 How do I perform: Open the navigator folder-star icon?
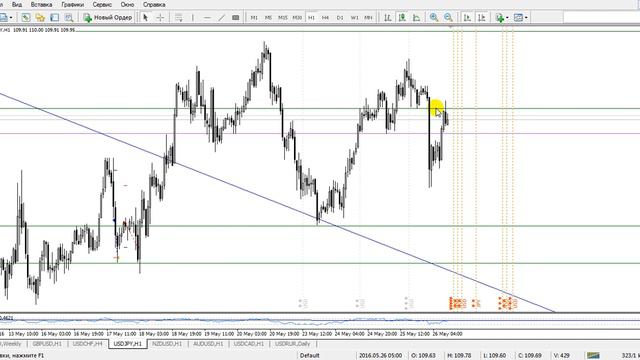(x=40, y=18)
